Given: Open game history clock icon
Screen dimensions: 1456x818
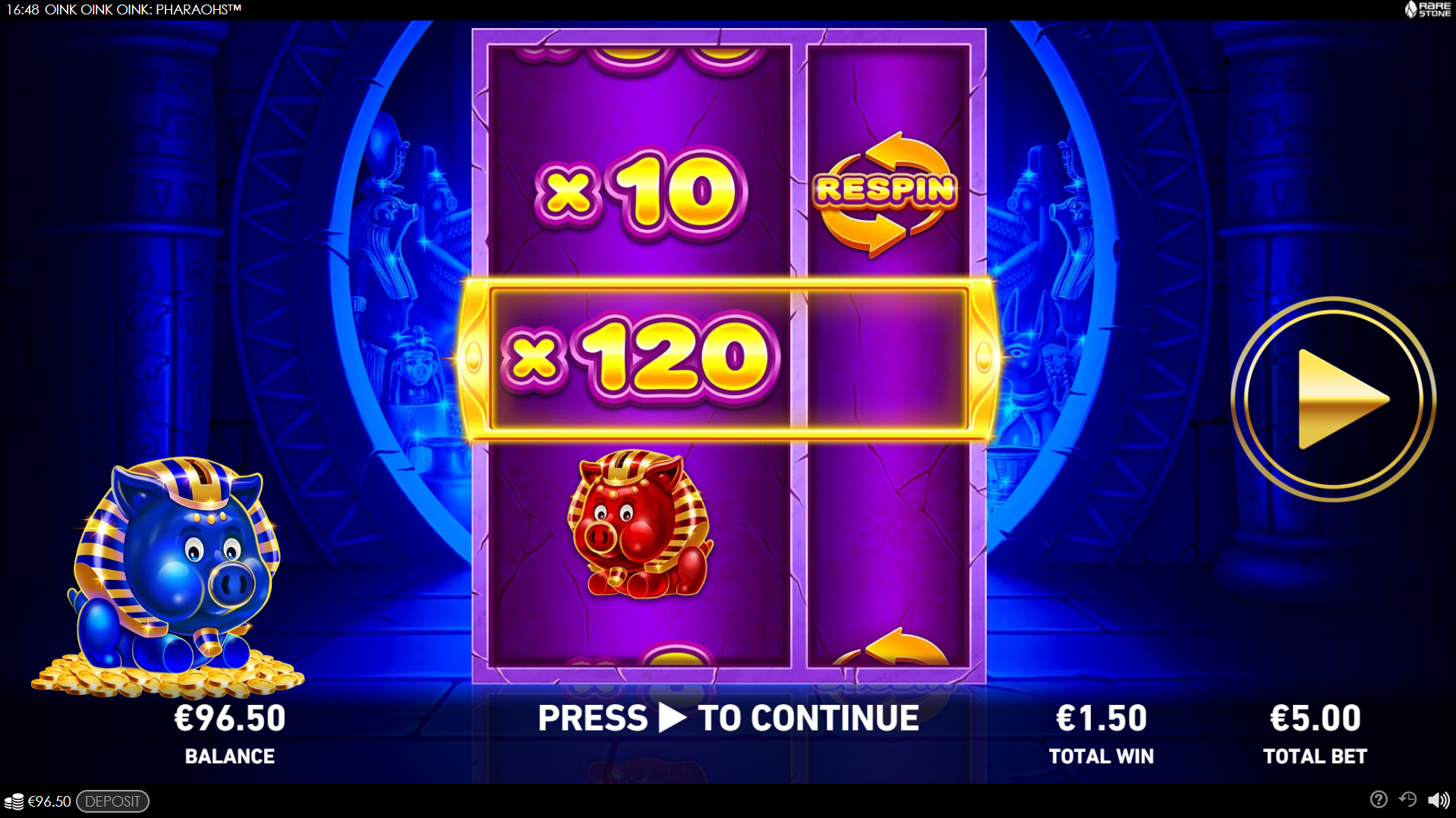Looking at the screenshot, I should click(x=1408, y=799).
